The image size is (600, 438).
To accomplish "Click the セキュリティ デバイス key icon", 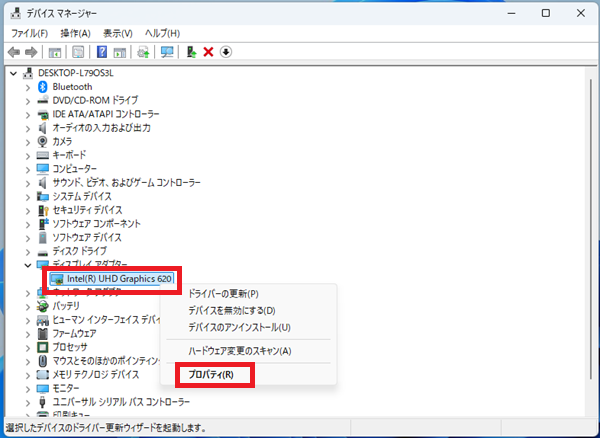I will click(x=43, y=210).
